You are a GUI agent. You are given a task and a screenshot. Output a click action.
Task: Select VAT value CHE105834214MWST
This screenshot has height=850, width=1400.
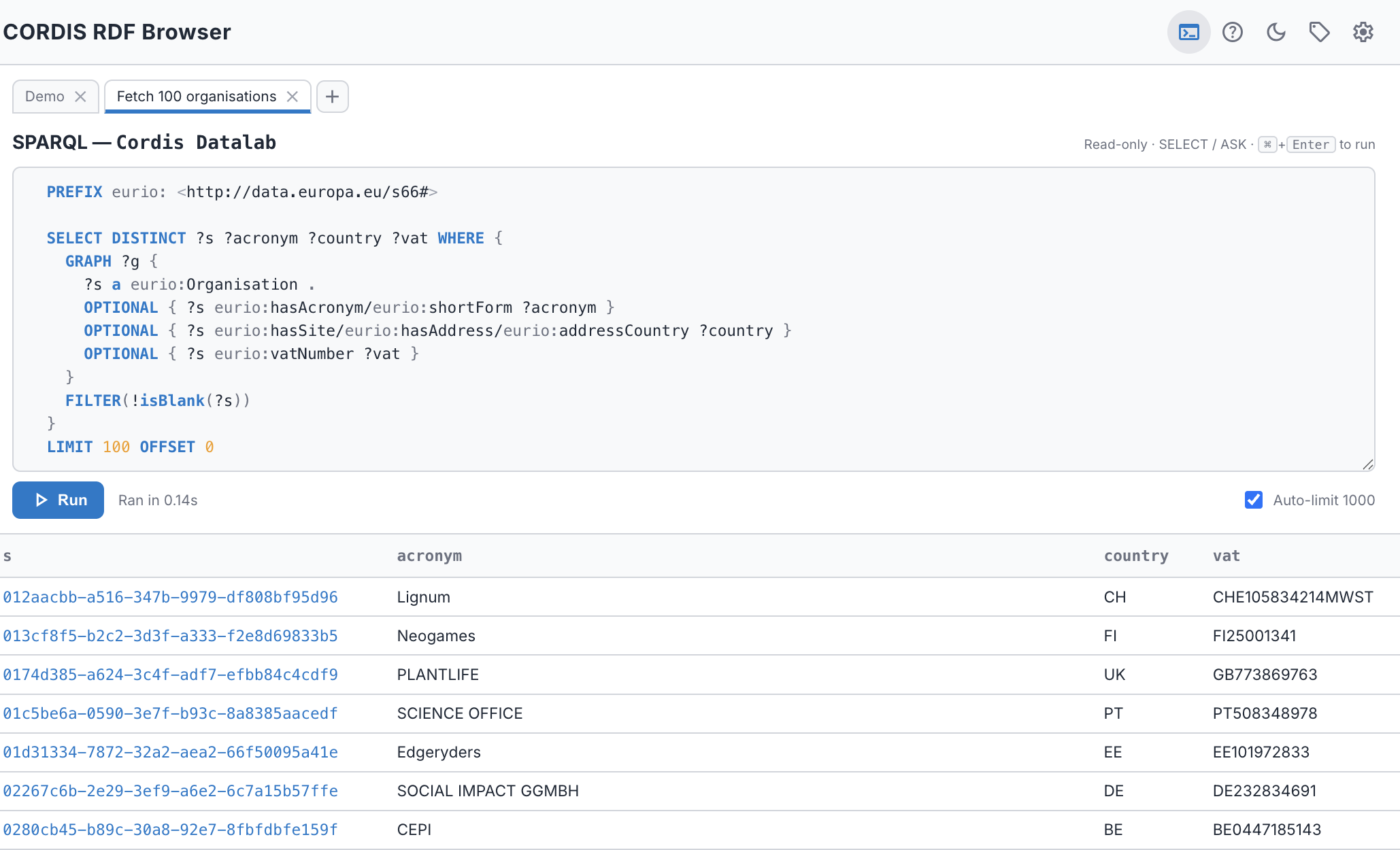click(x=1293, y=597)
